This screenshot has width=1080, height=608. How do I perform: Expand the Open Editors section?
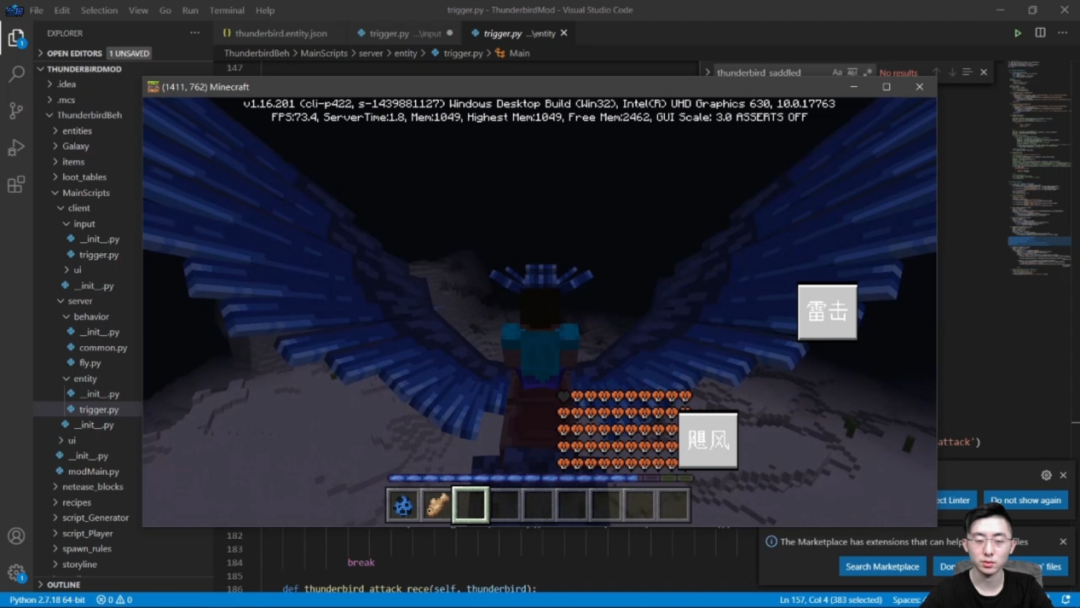pyautogui.click(x=74, y=53)
